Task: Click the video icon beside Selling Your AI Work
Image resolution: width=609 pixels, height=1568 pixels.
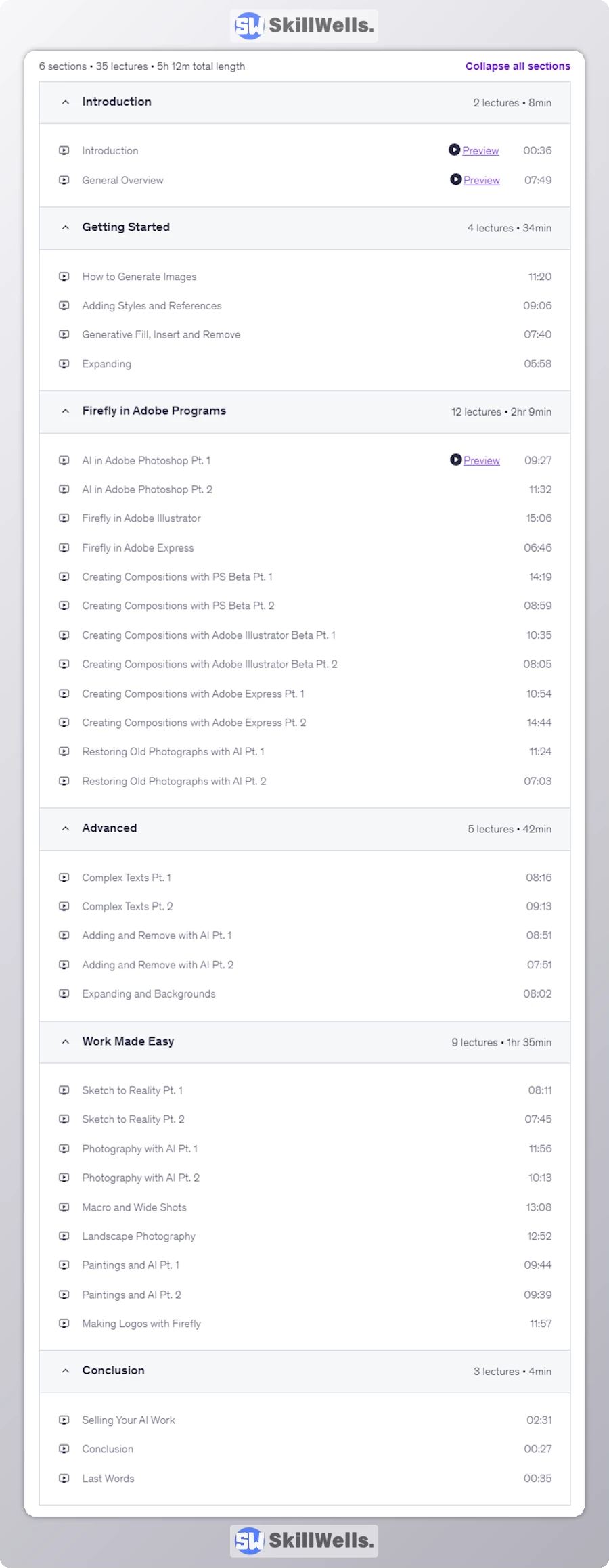Action: (x=64, y=1420)
